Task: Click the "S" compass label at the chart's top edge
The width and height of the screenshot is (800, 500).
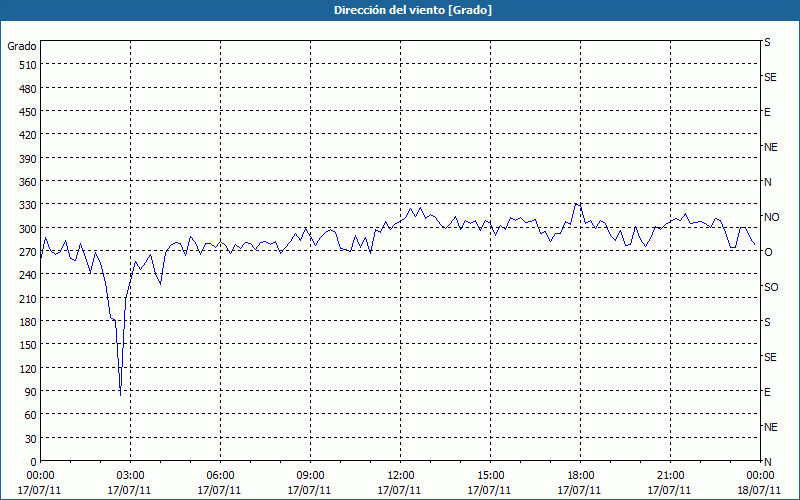Action: point(767,42)
